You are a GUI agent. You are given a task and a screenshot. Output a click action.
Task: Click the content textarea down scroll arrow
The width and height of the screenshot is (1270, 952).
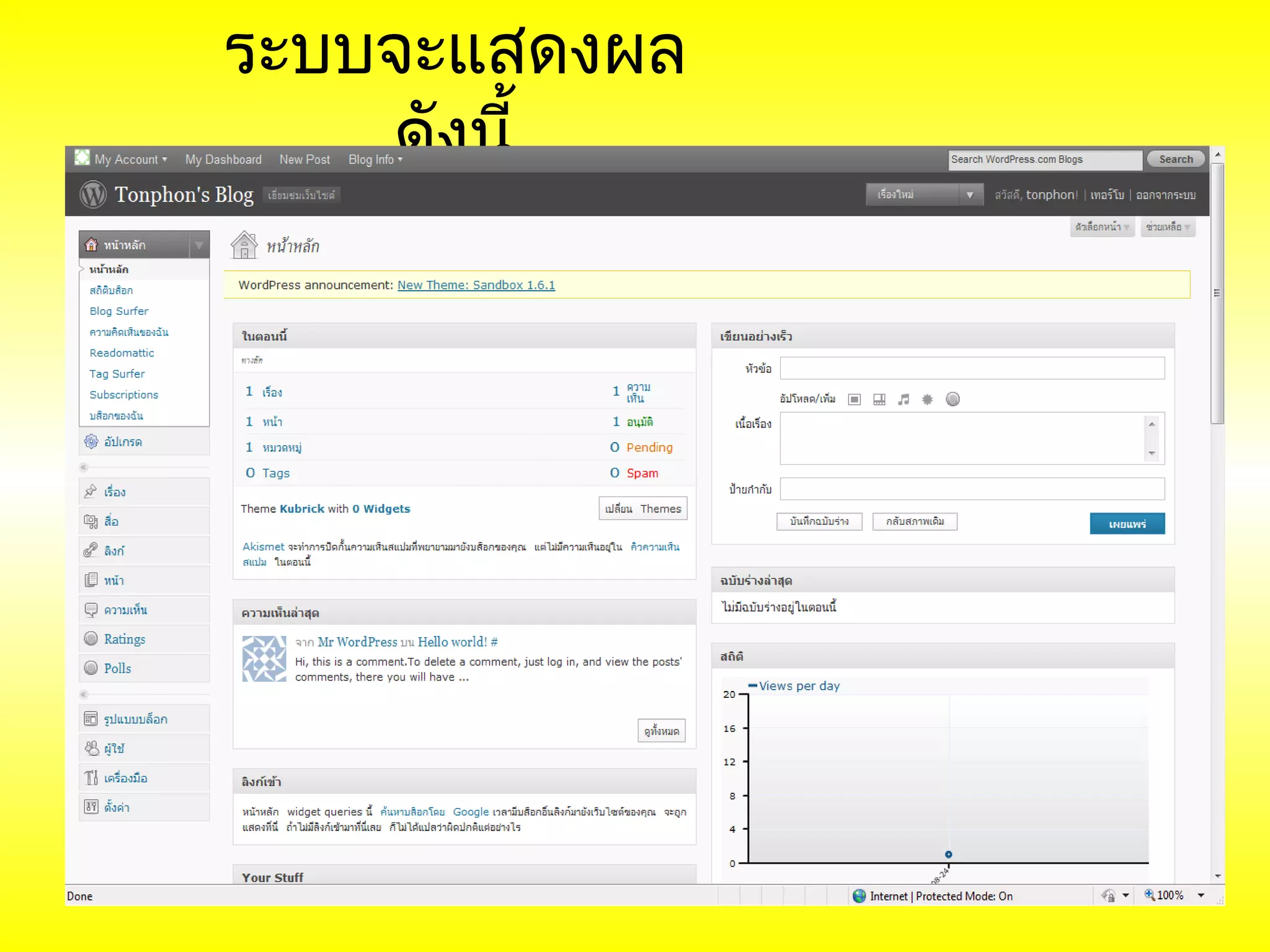(1152, 453)
